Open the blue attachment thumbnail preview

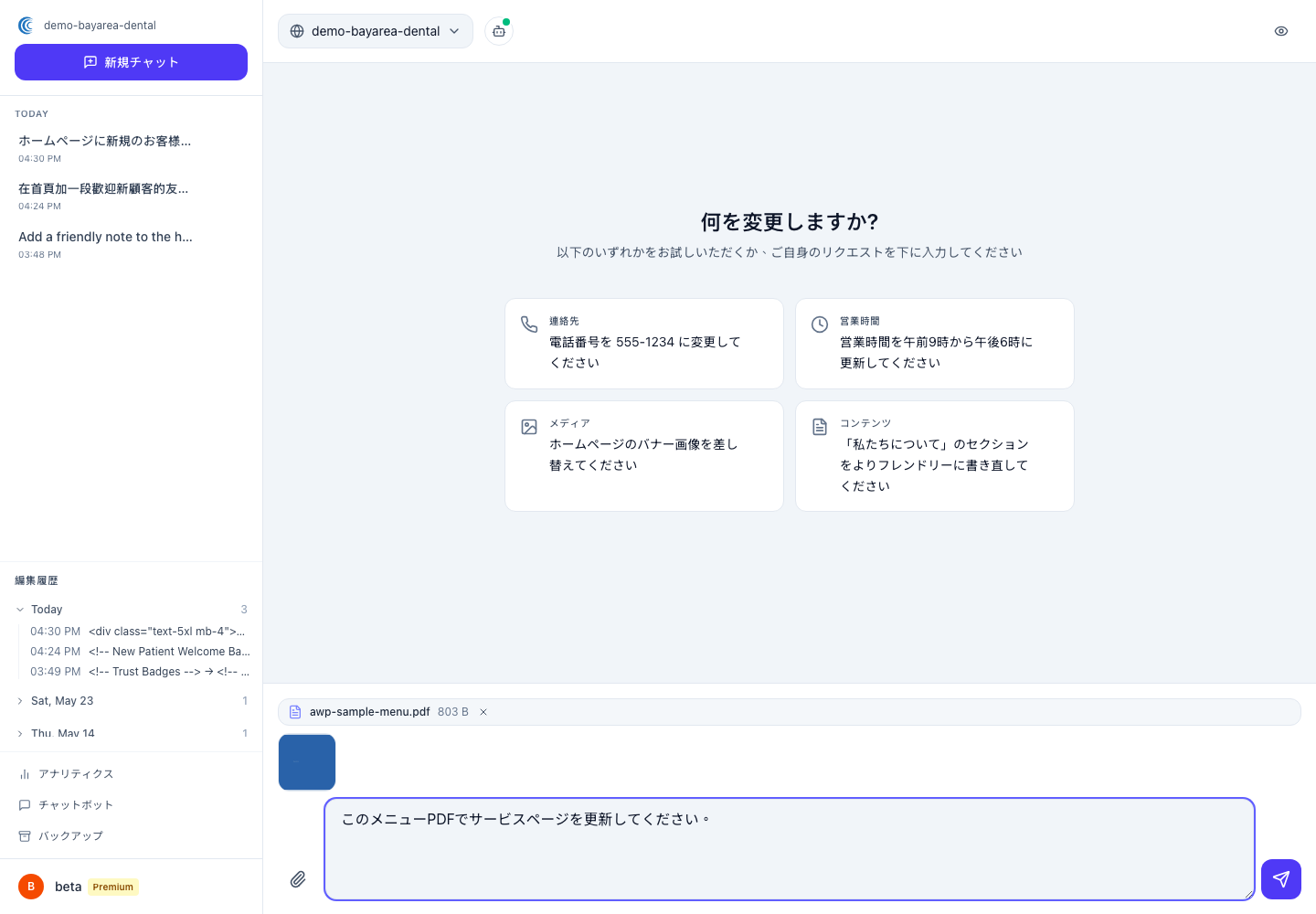coord(307,762)
